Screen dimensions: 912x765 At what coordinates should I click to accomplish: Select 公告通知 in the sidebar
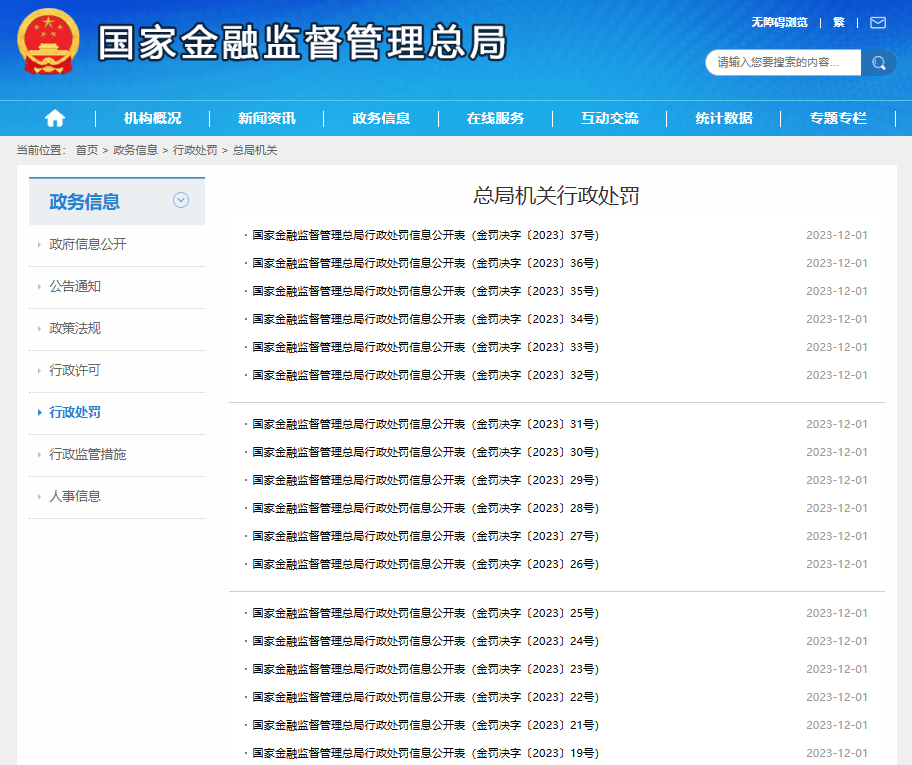(x=74, y=286)
